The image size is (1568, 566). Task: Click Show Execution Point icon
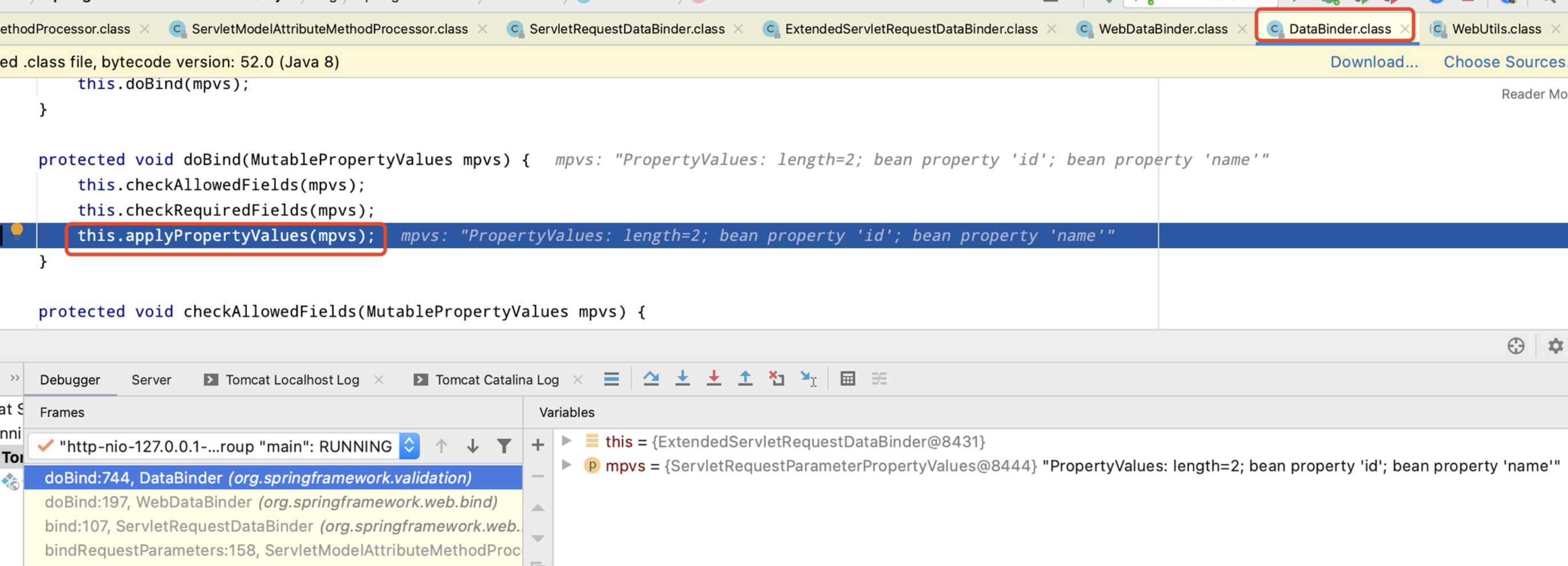611,379
